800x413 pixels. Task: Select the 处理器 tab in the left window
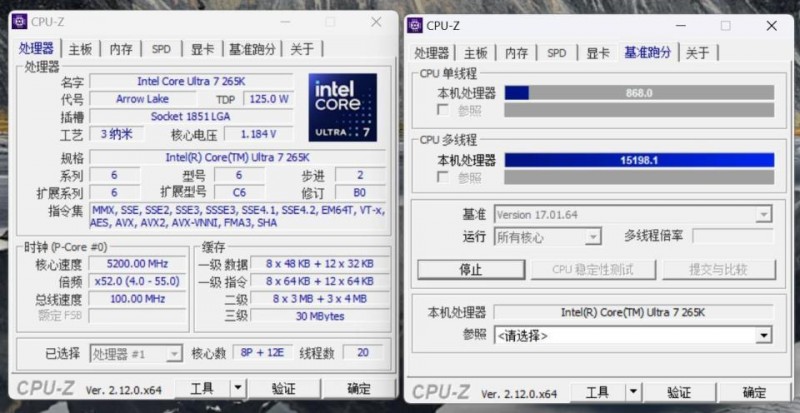(x=36, y=48)
